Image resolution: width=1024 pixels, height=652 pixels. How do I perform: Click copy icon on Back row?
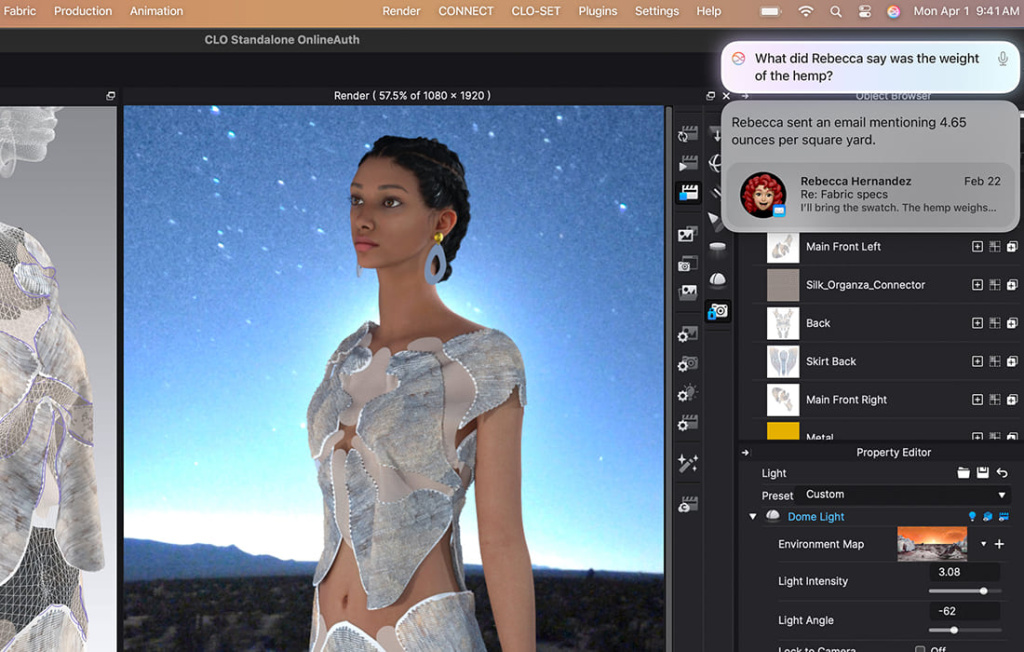[1012, 323]
